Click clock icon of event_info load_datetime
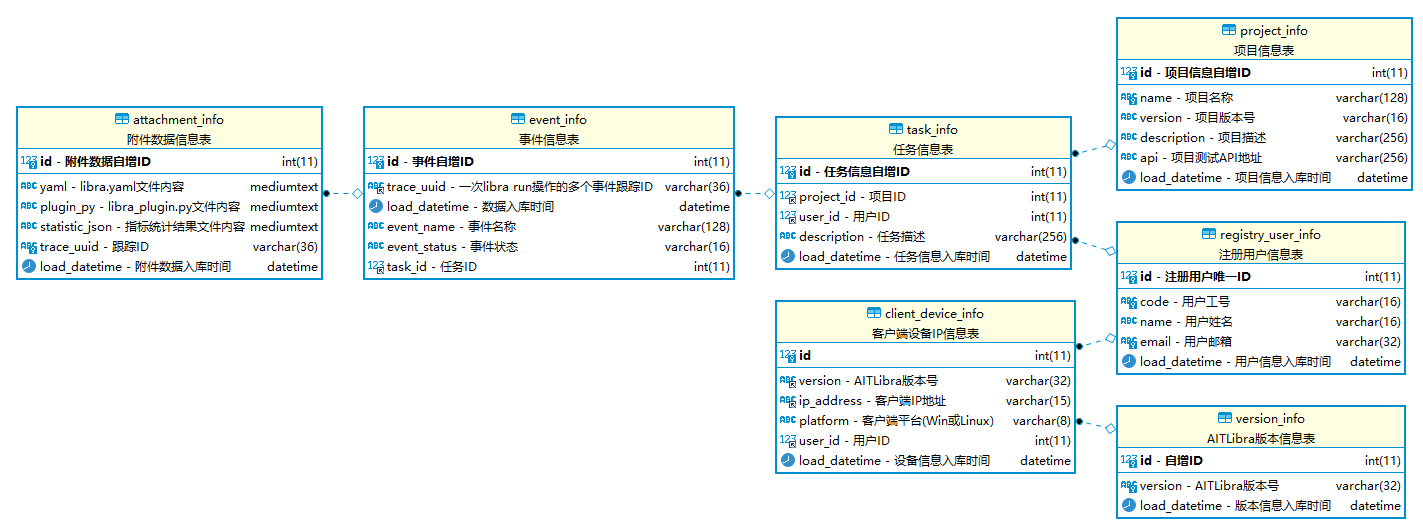 coord(376,206)
